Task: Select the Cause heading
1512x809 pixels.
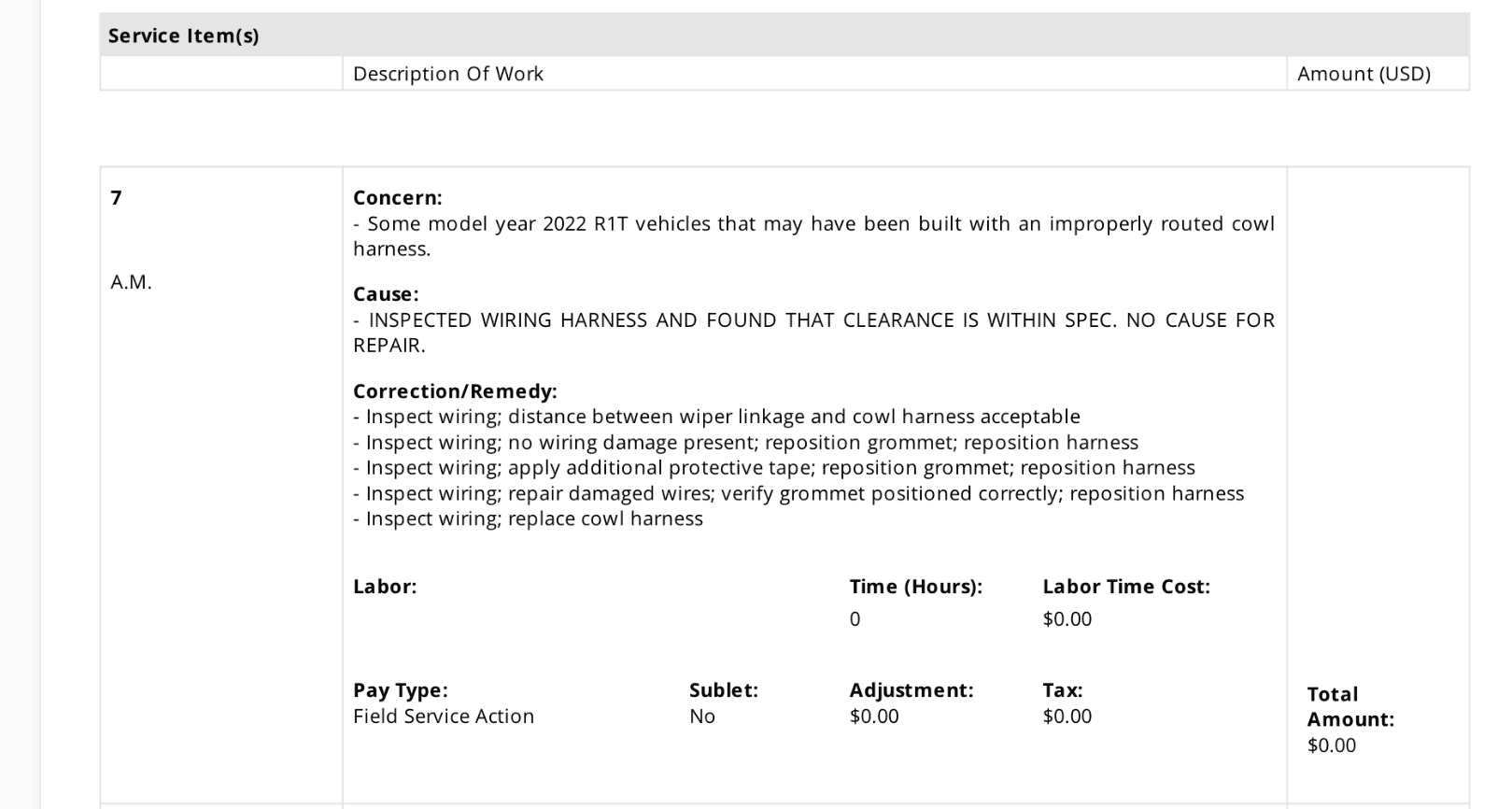Action: [x=386, y=294]
